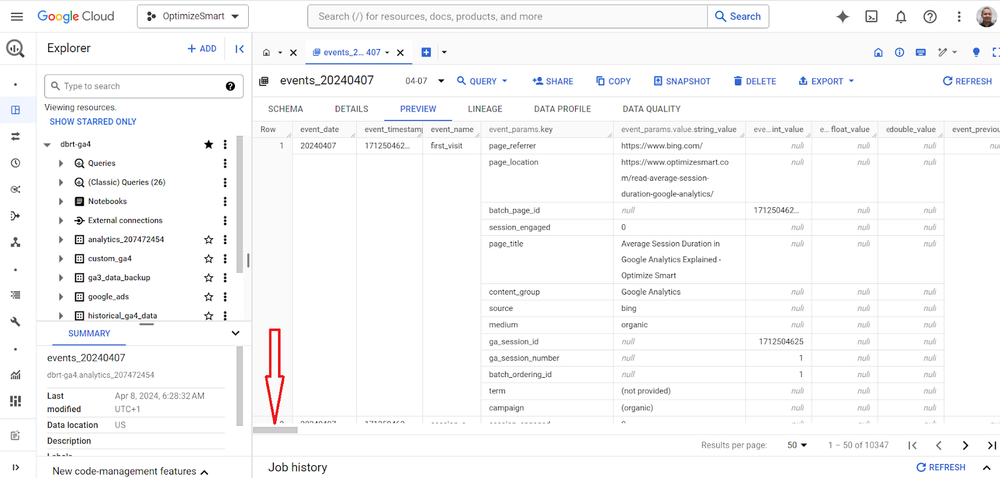Collapse the Explorer panel

pos(240,49)
